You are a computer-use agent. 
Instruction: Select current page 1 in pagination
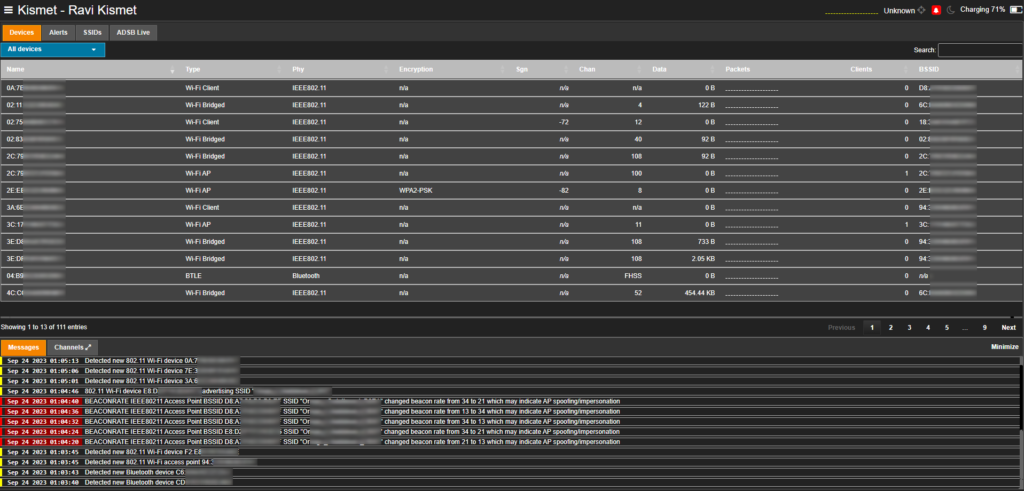[x=871, y=328]
